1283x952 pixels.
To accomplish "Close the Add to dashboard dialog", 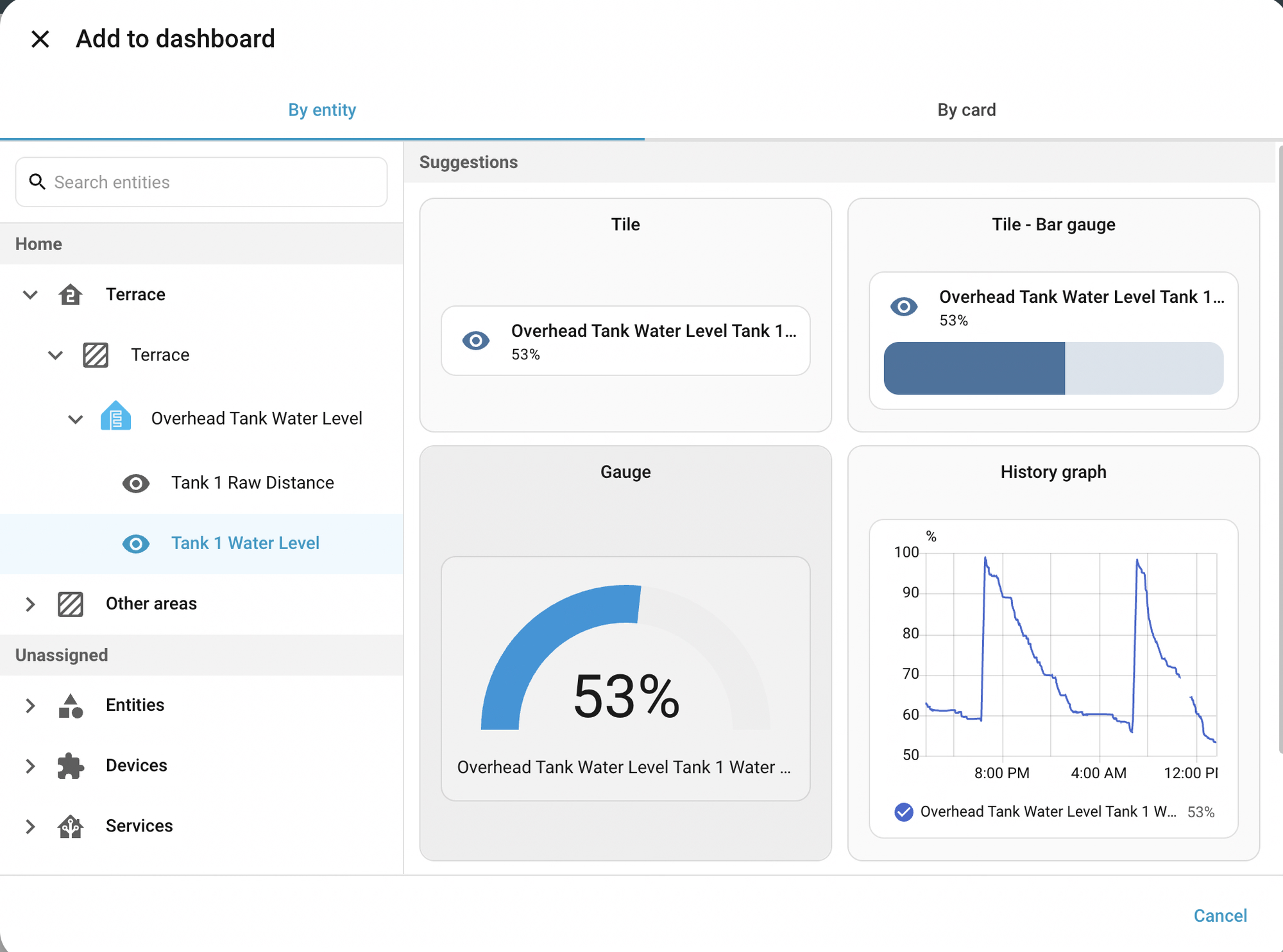I will [x=40, y=39].
